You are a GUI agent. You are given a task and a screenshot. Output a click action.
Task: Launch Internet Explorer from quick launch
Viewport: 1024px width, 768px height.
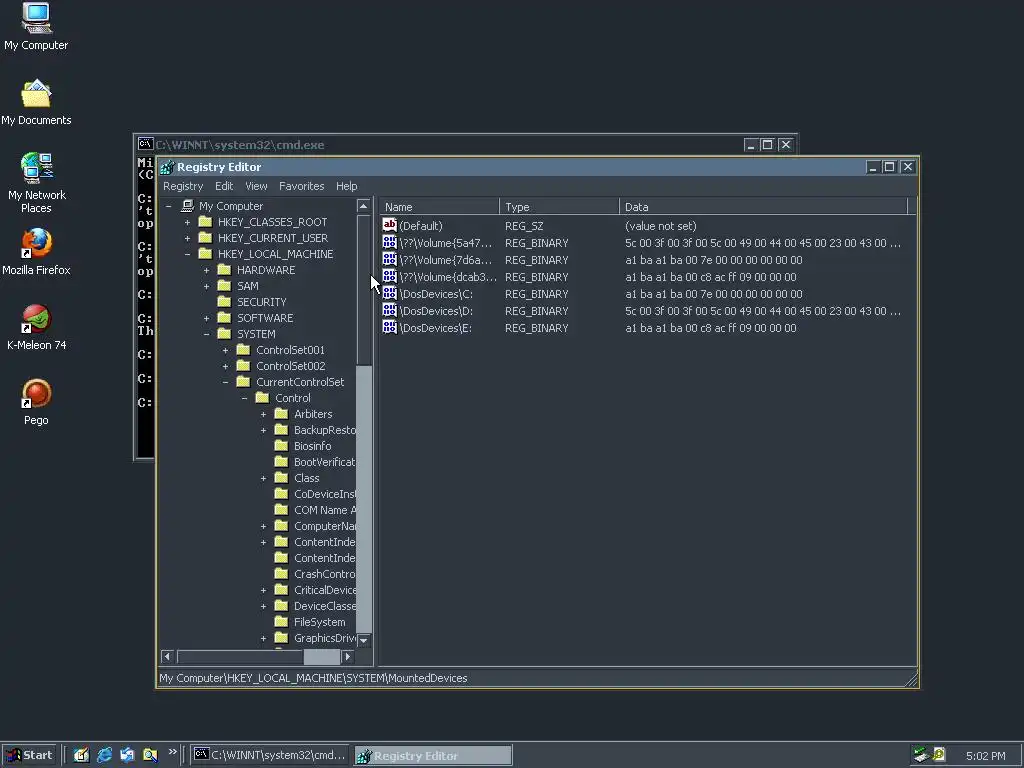pos(104,755)
